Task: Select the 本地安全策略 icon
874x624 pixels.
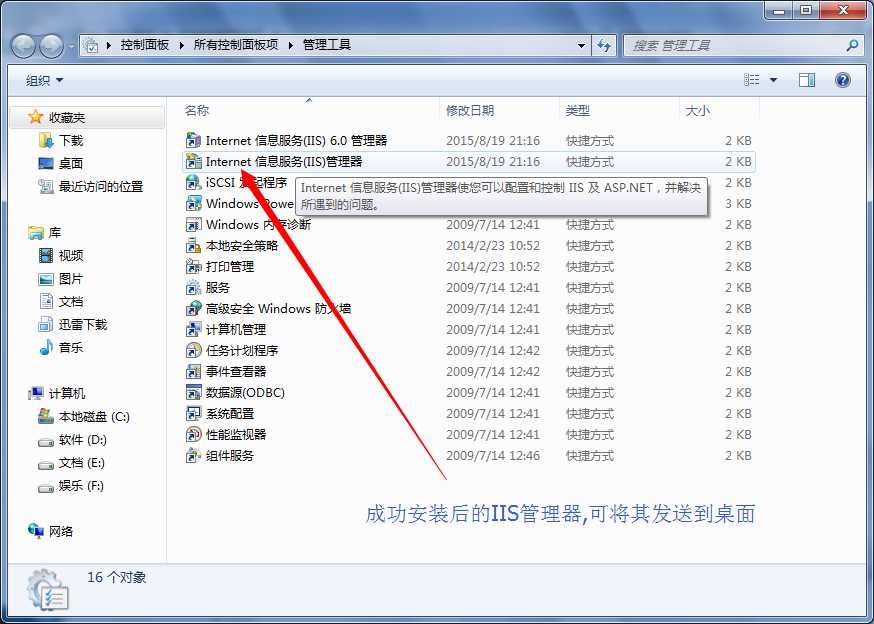Action: 193,245
